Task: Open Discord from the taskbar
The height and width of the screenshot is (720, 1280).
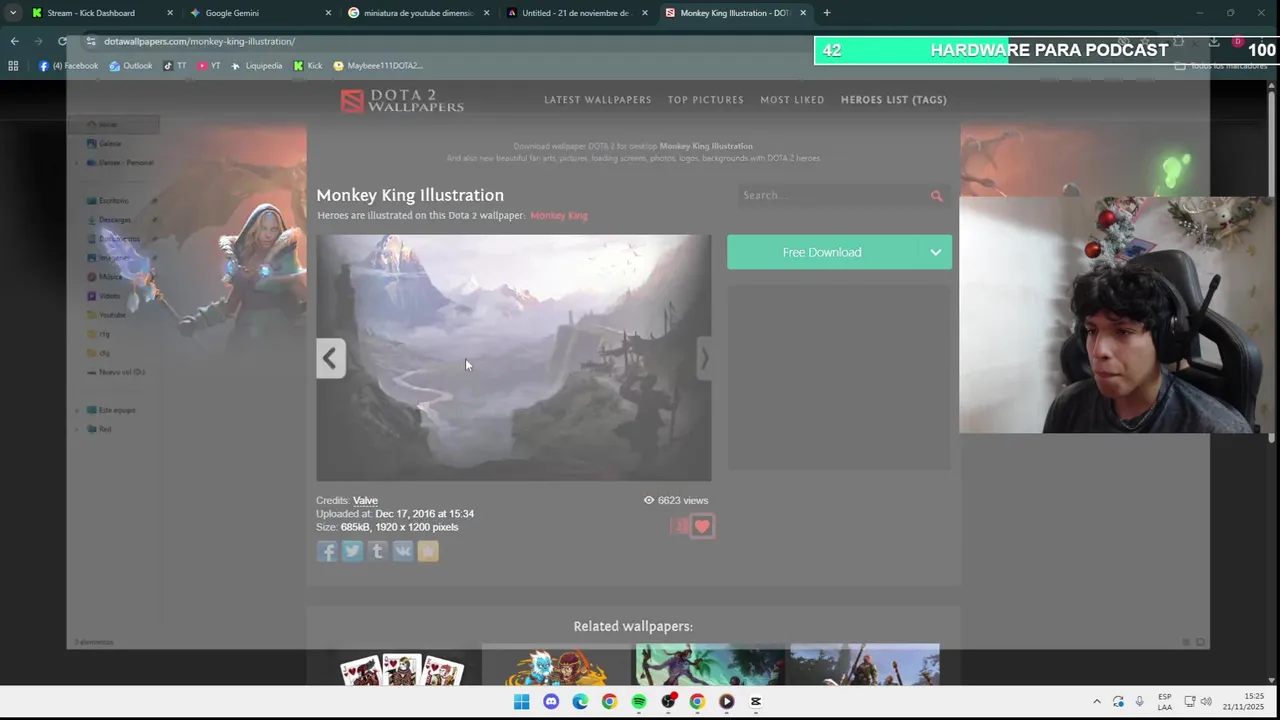Action: (x=551, y=702)
